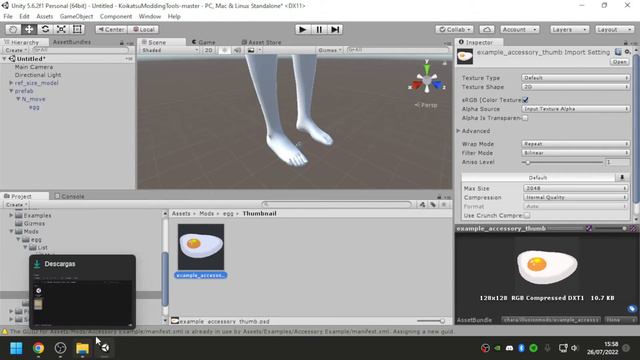This screenshot has height=360, width=640.
Task: Click the Scene search field
Action: pyautogui.click(x=397, y=50)
